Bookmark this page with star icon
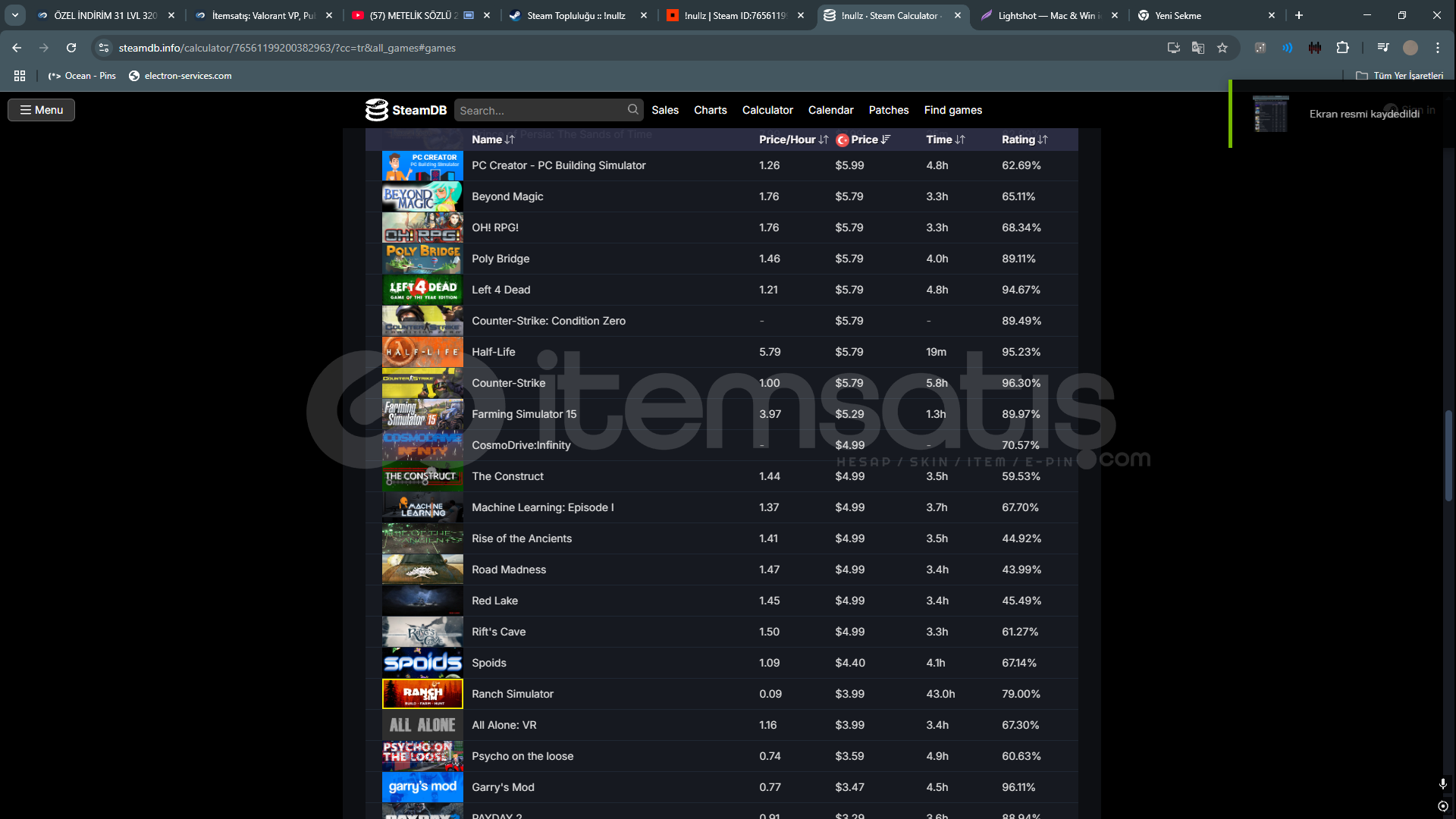This screenshot has height=819, width=1456. (x=1222, y=48)
